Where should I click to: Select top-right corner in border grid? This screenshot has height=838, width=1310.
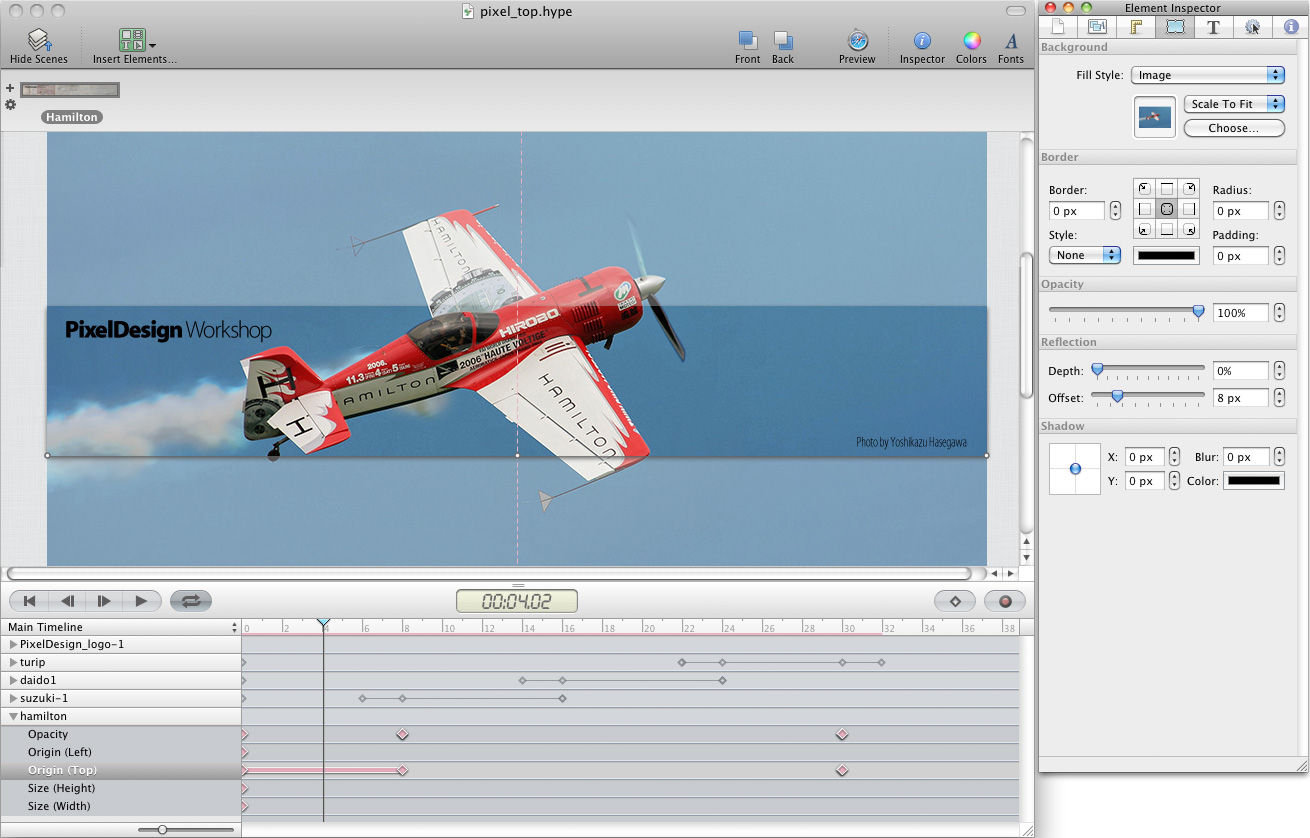point(1188,189)
